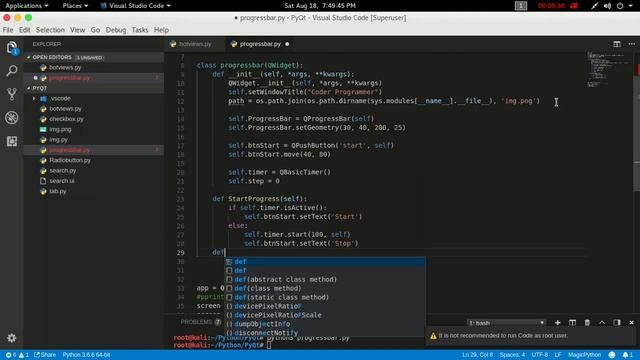Change the LF line ending
The image size is (640, 360).
tap(558, 355)
